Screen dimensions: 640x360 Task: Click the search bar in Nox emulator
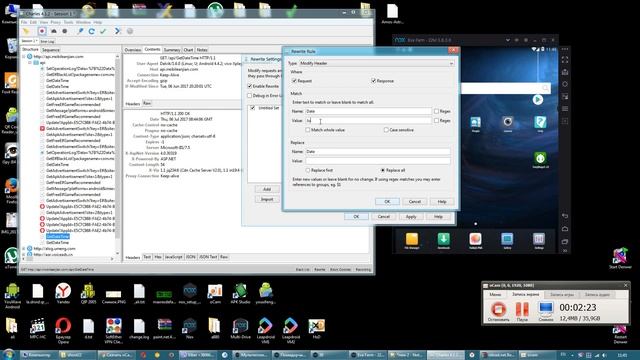pyautogui.click(x=506, y=88)
